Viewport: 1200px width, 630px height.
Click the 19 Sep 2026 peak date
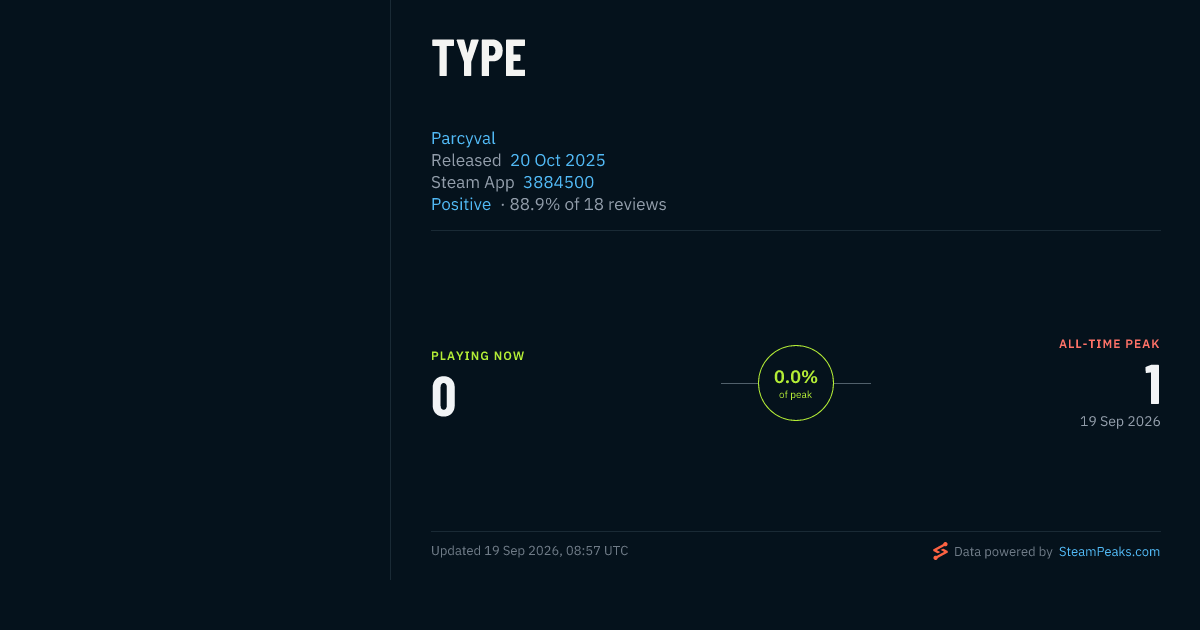[x=1120, y=422]
